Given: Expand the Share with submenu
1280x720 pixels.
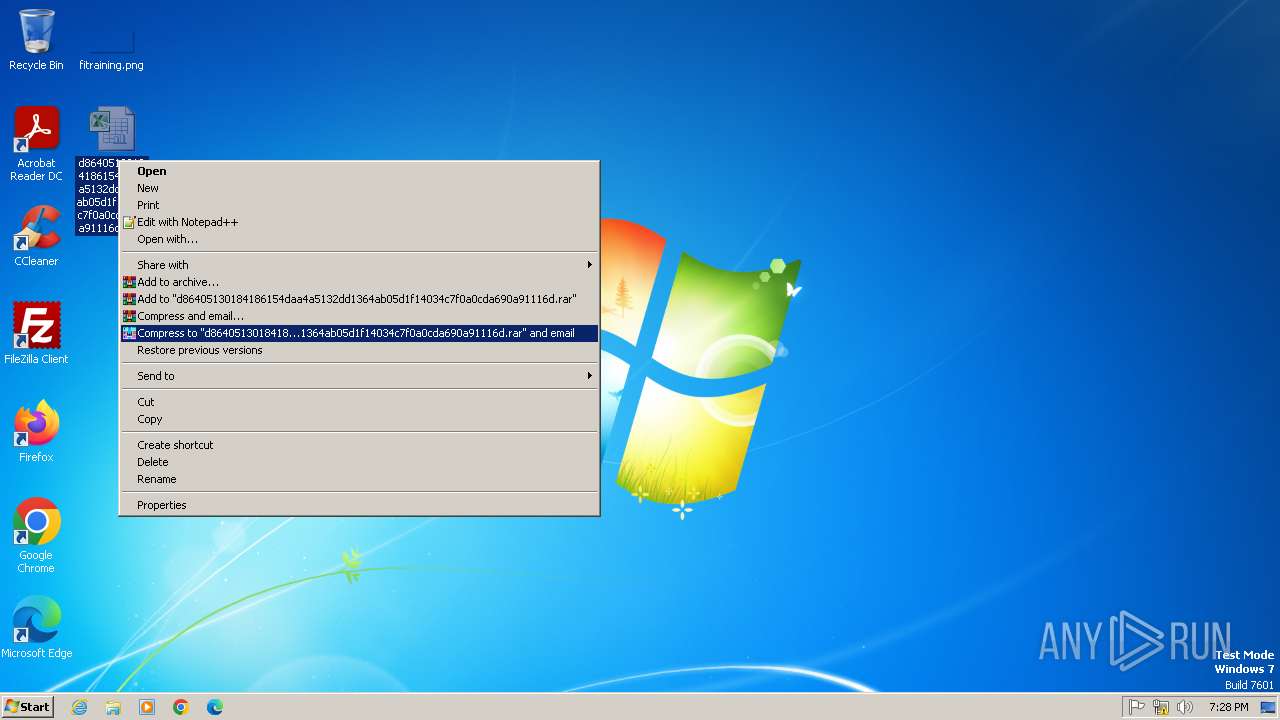Looking at the screenshot, I should [x=359, y=265].
